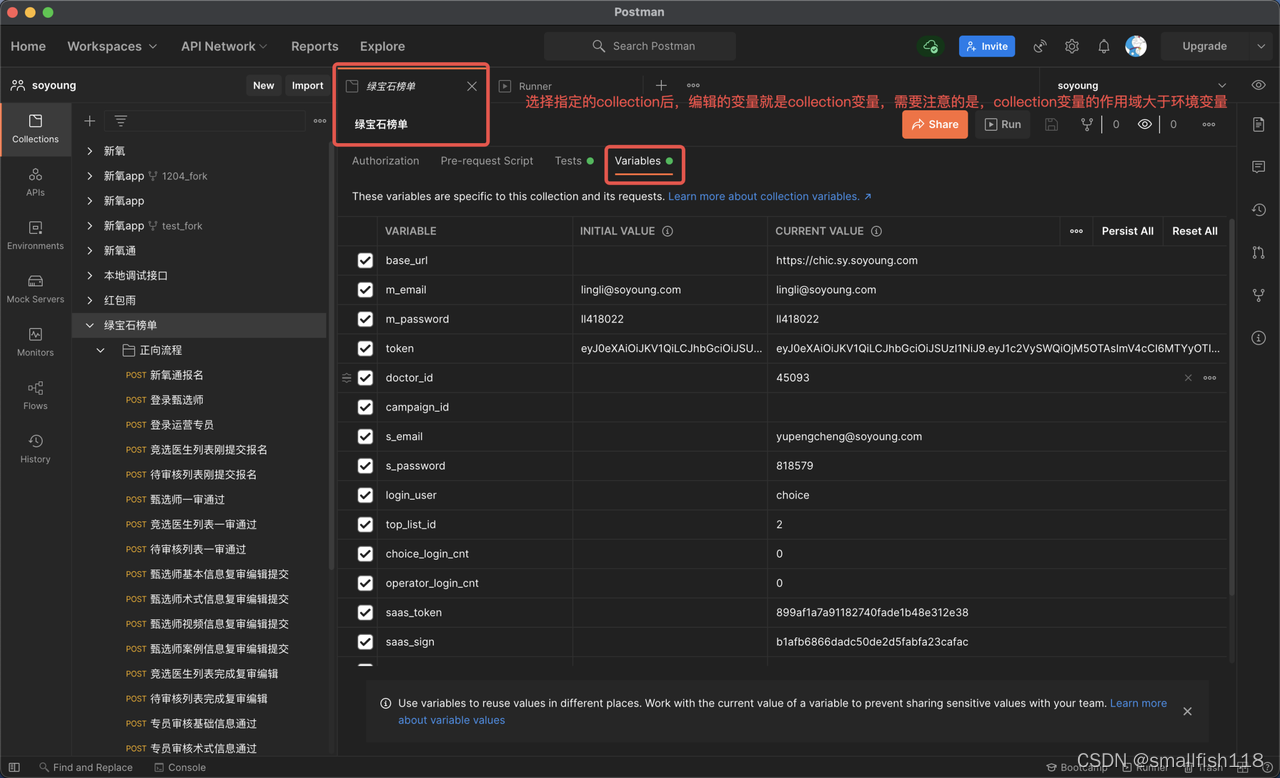This screenshot has width=1280, height=778.
Task: Toggle the login_user variable checkbox
Action: (x=365, y=495)
